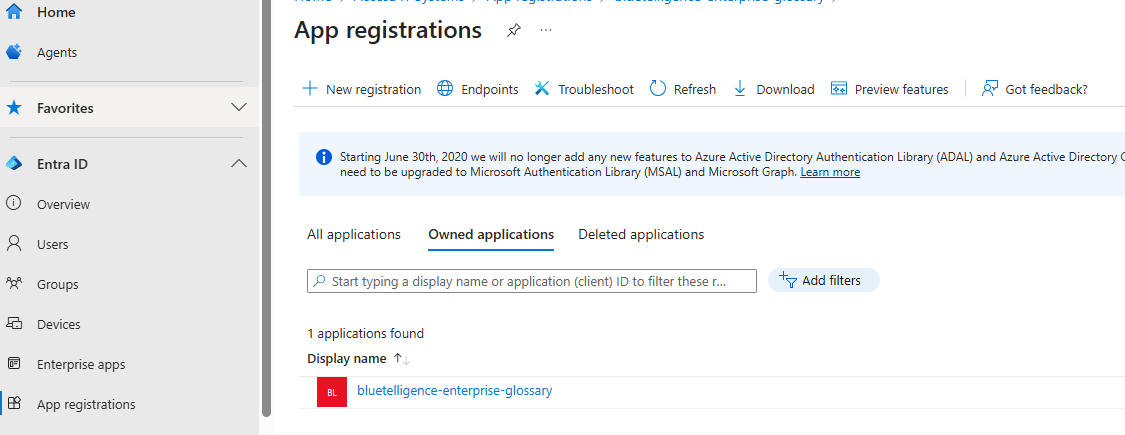Click the Favorites star icon

(14, 108)
